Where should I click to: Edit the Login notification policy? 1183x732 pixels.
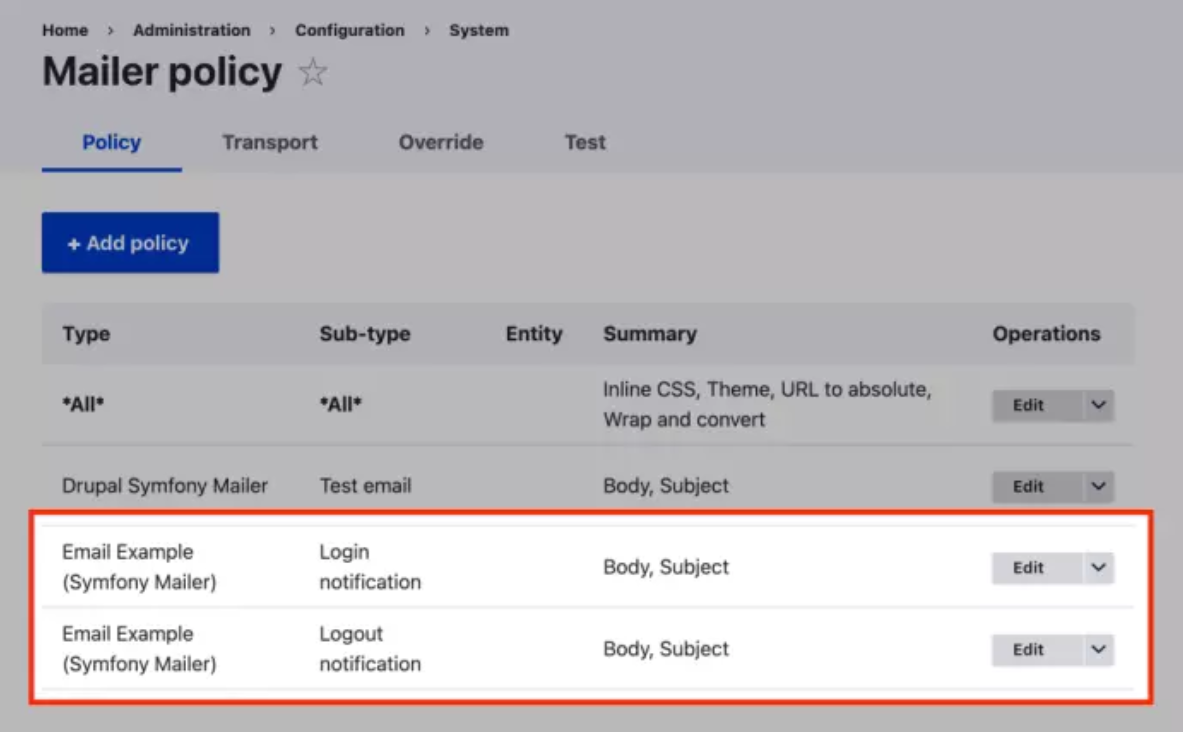(1037, 567)
